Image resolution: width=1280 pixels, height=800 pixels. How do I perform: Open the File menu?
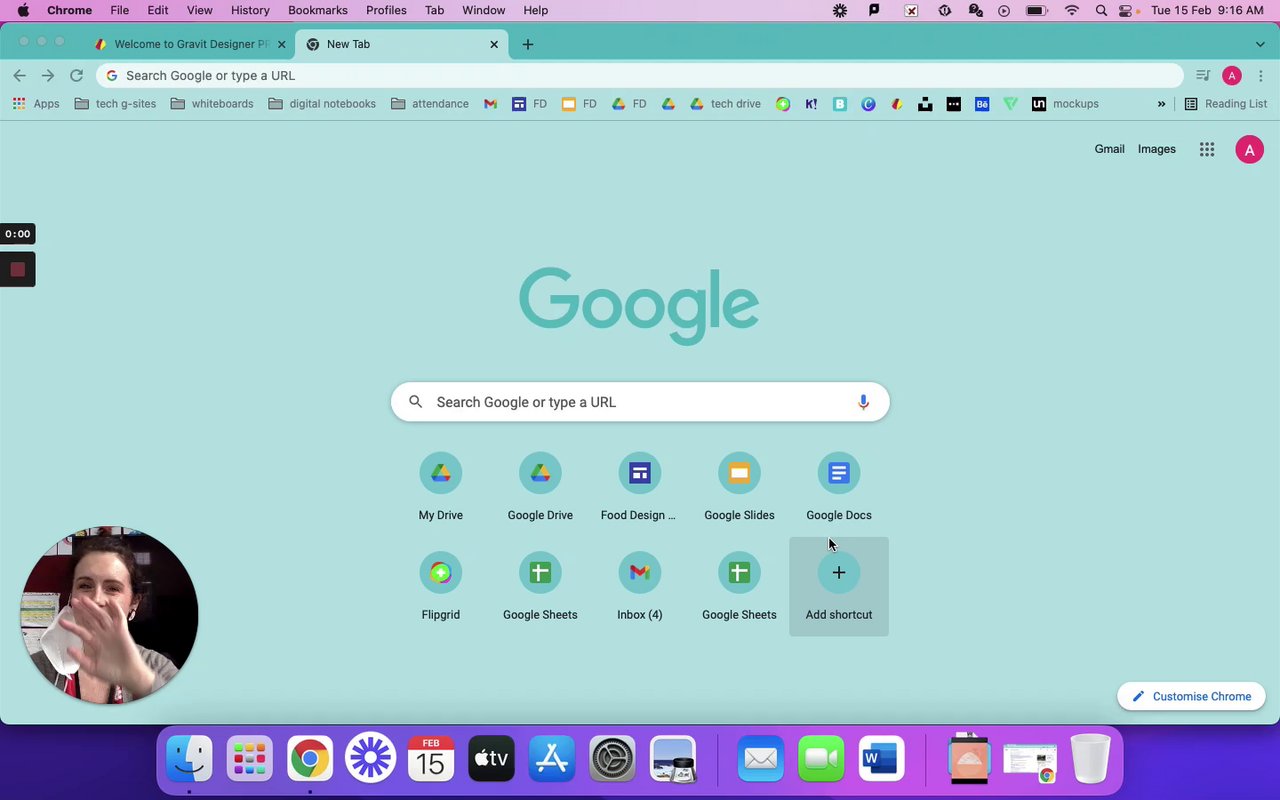[x=119, y=10]
